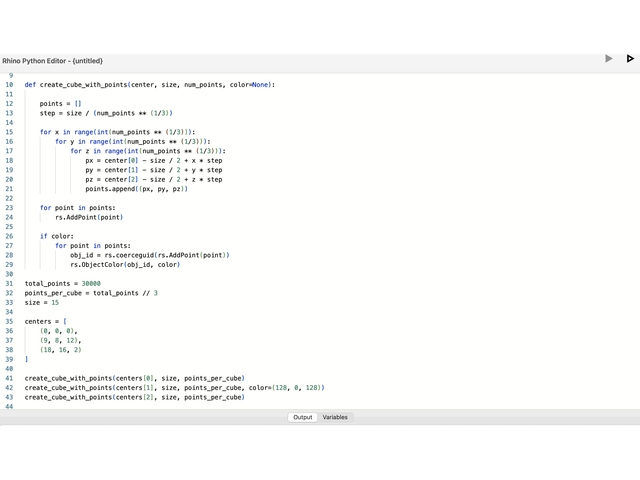Click the Rhino Python Editor title text

tap(53, 61)
